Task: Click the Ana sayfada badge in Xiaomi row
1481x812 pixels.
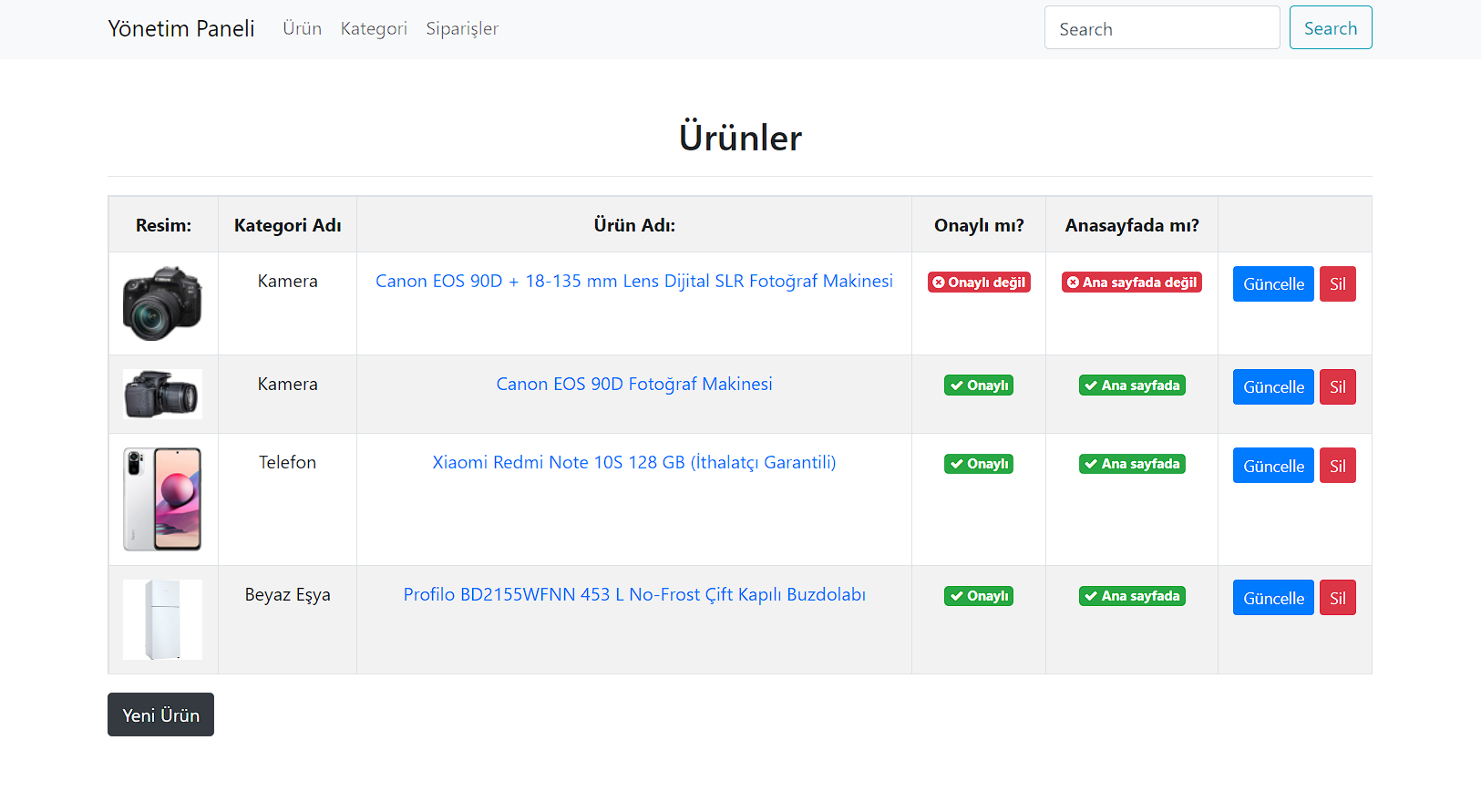Action: click(1132, 464)
